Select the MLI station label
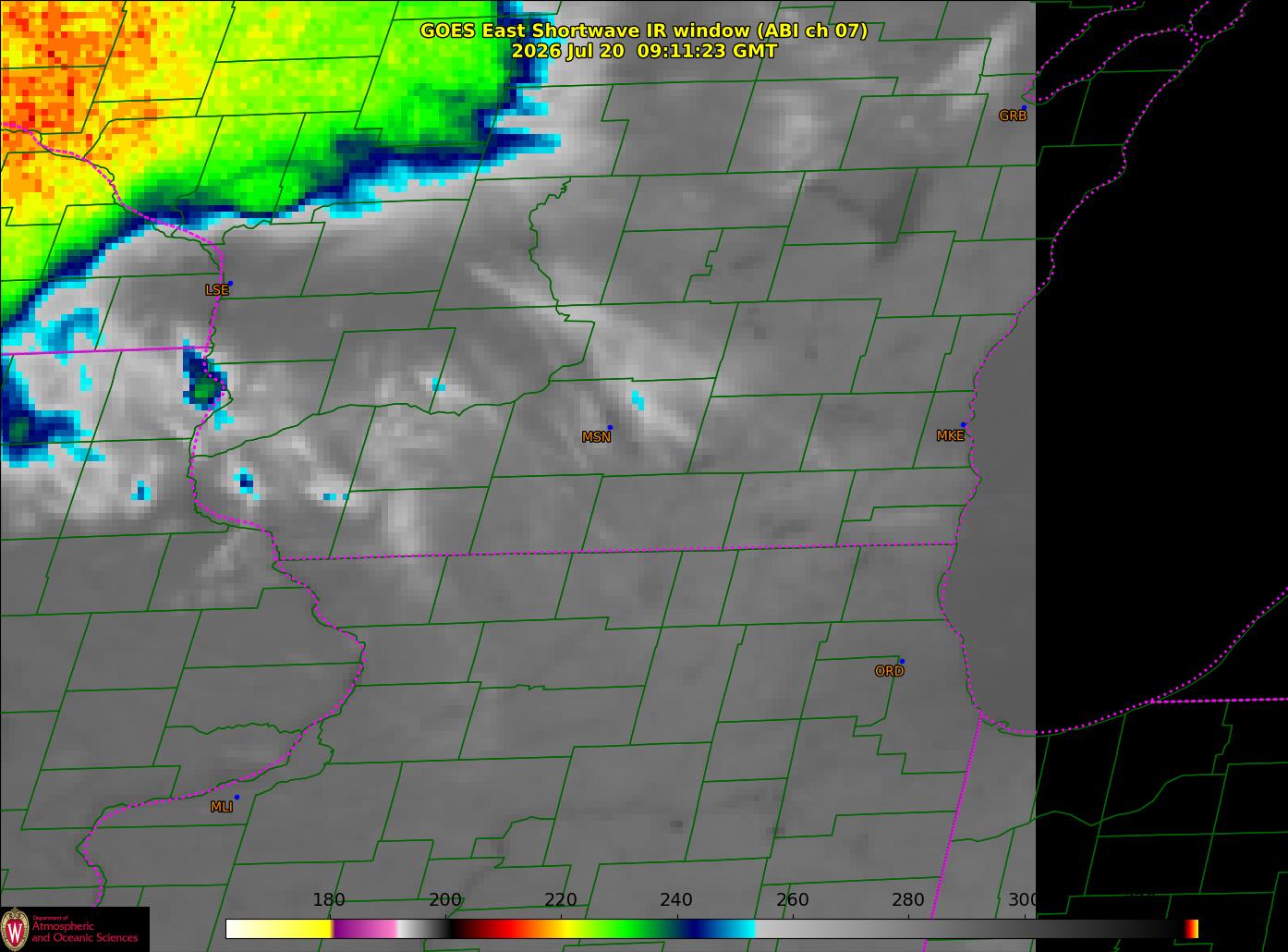This screenshot has height=952, width=1288. click(x=222, y=807)
